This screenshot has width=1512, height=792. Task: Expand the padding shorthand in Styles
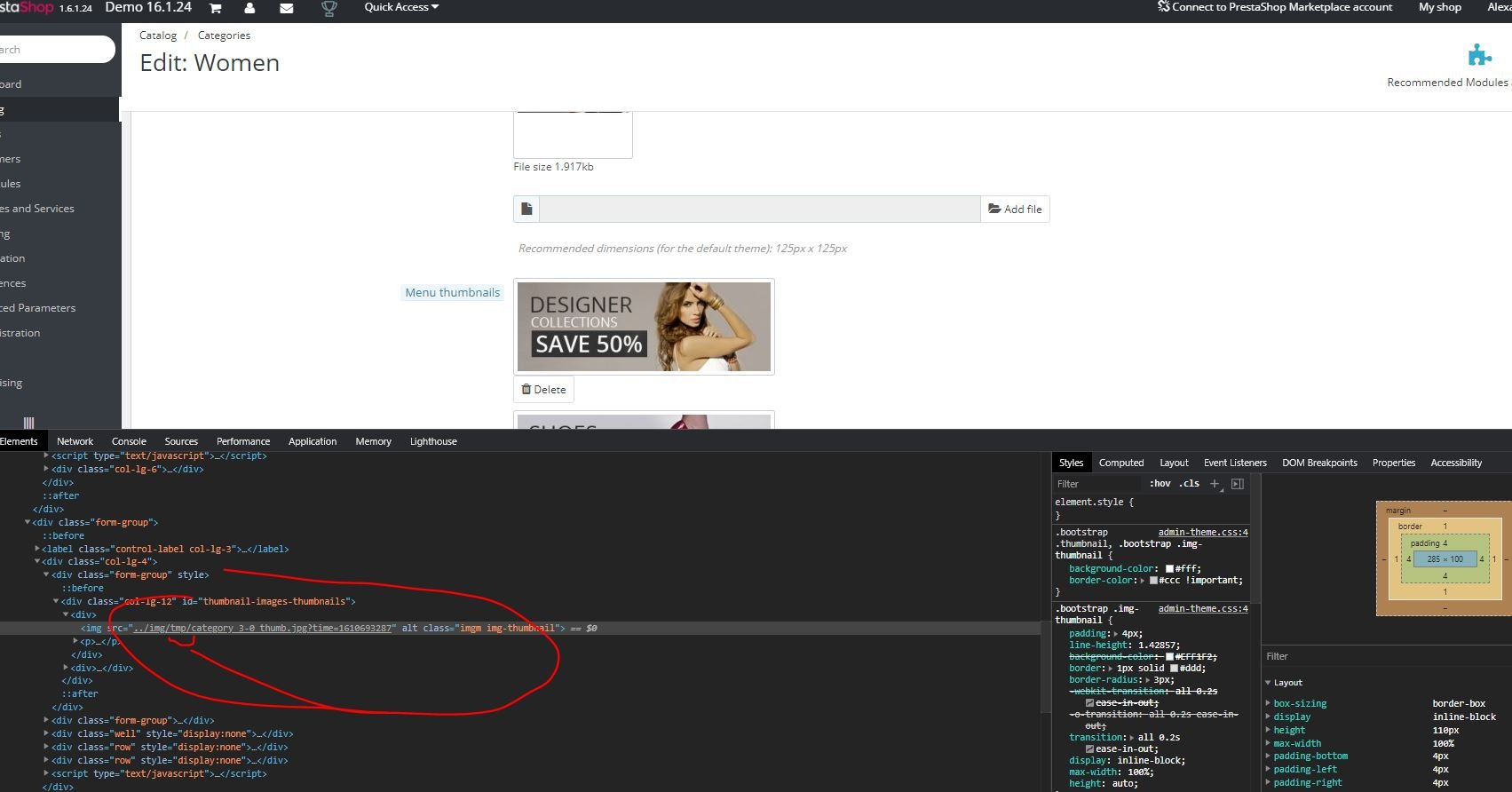tap(1114, 634)
